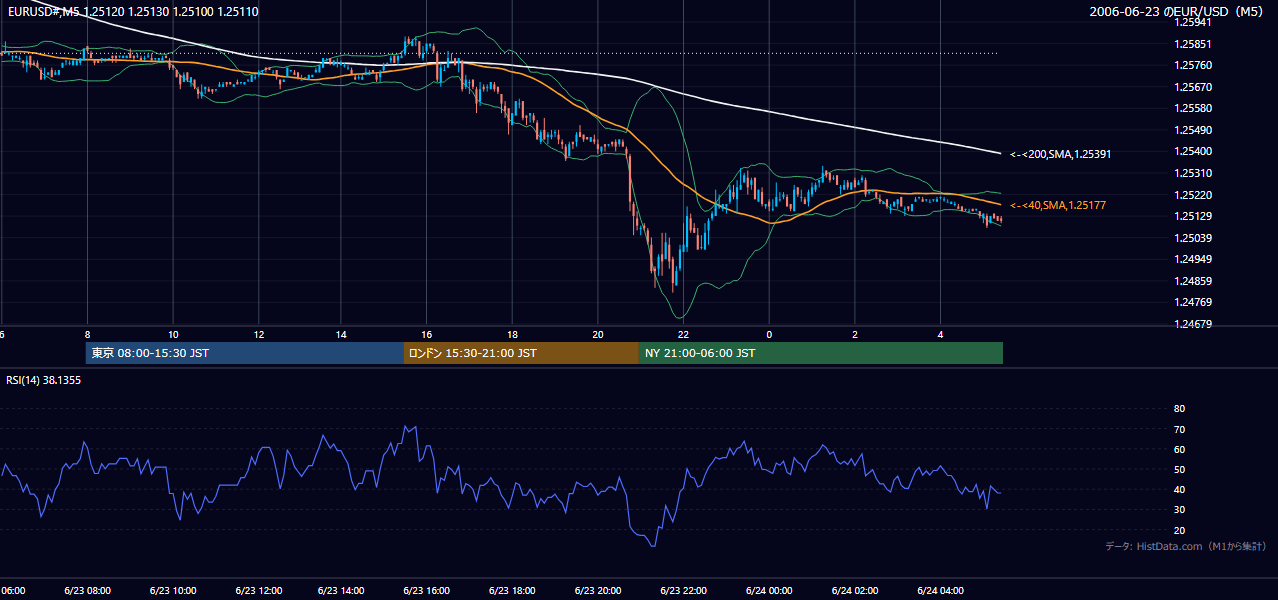Click hour label 8 under the price chart
The height and width of the screenshot is (600, 1278).
[x=88, y=334]
